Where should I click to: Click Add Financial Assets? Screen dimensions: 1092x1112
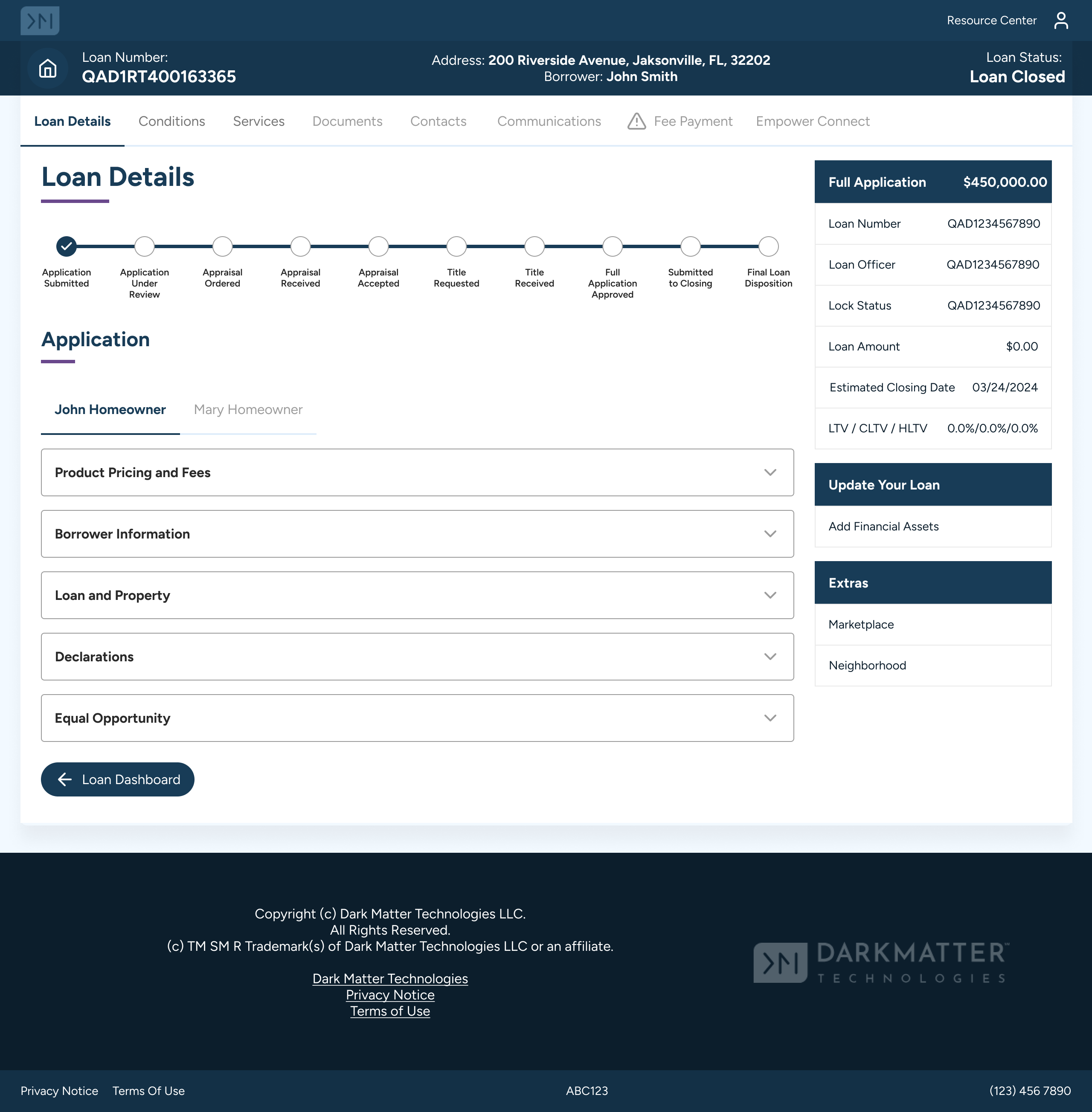(883, 526)
